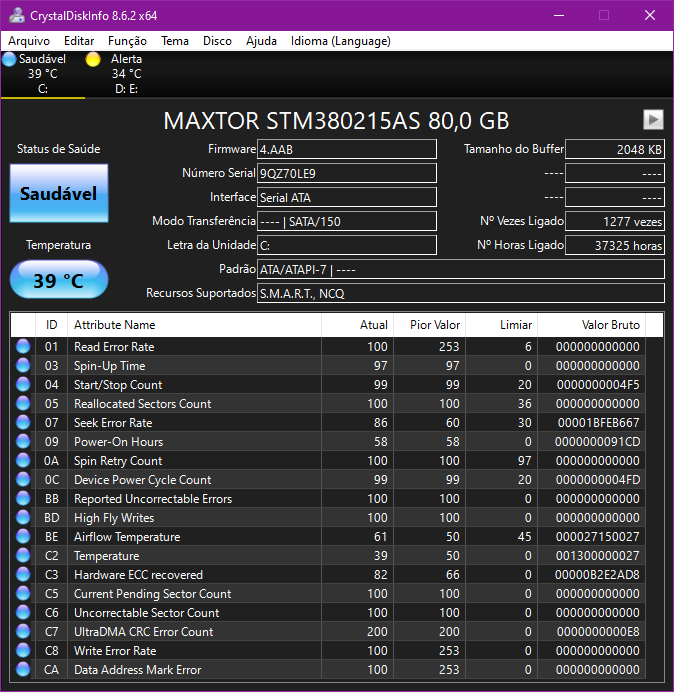Click the Limiar column header
Viewport: 674px width, 692px height.
501,325
